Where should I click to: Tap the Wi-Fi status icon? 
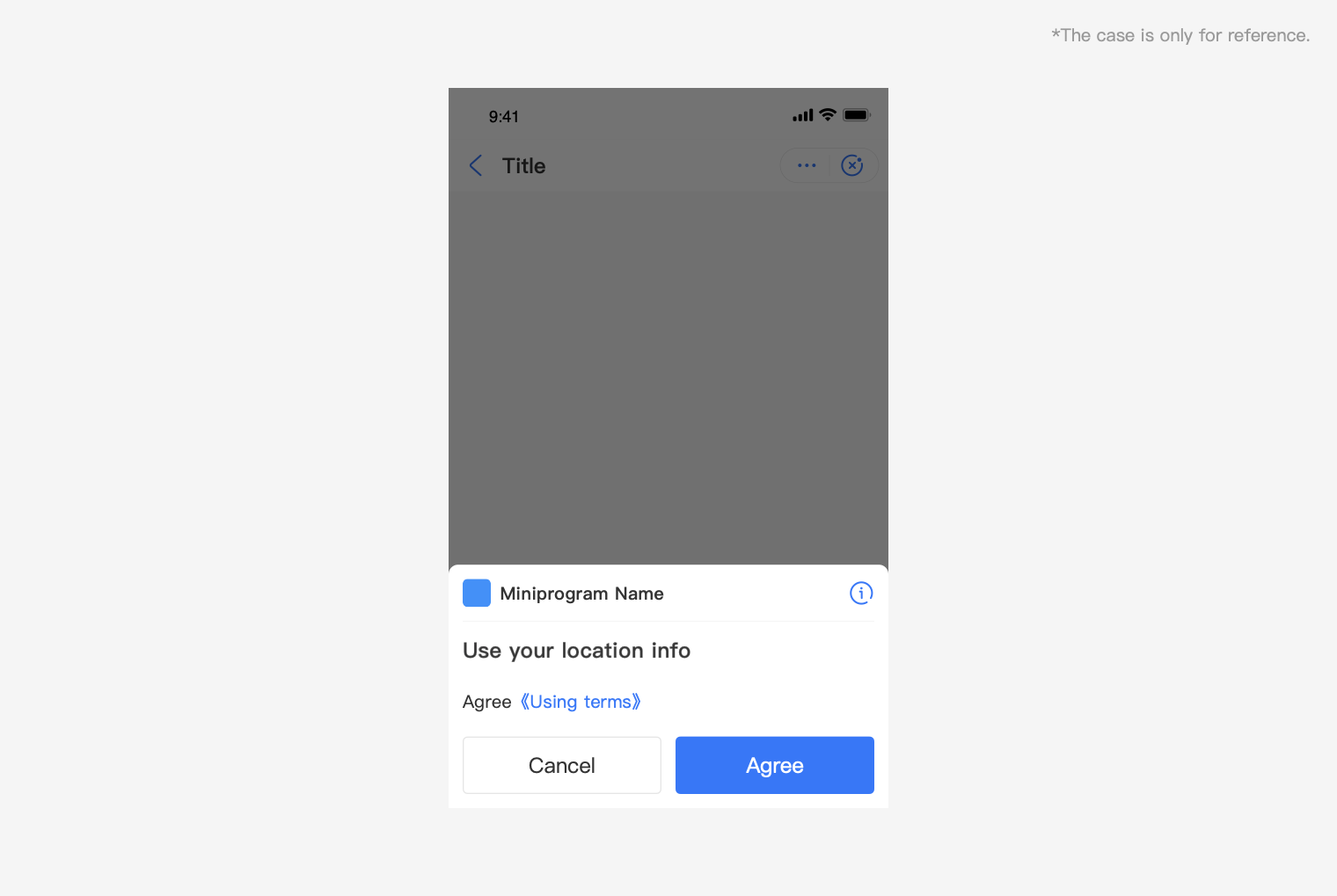pyautogui.click(x=828, y=114)
